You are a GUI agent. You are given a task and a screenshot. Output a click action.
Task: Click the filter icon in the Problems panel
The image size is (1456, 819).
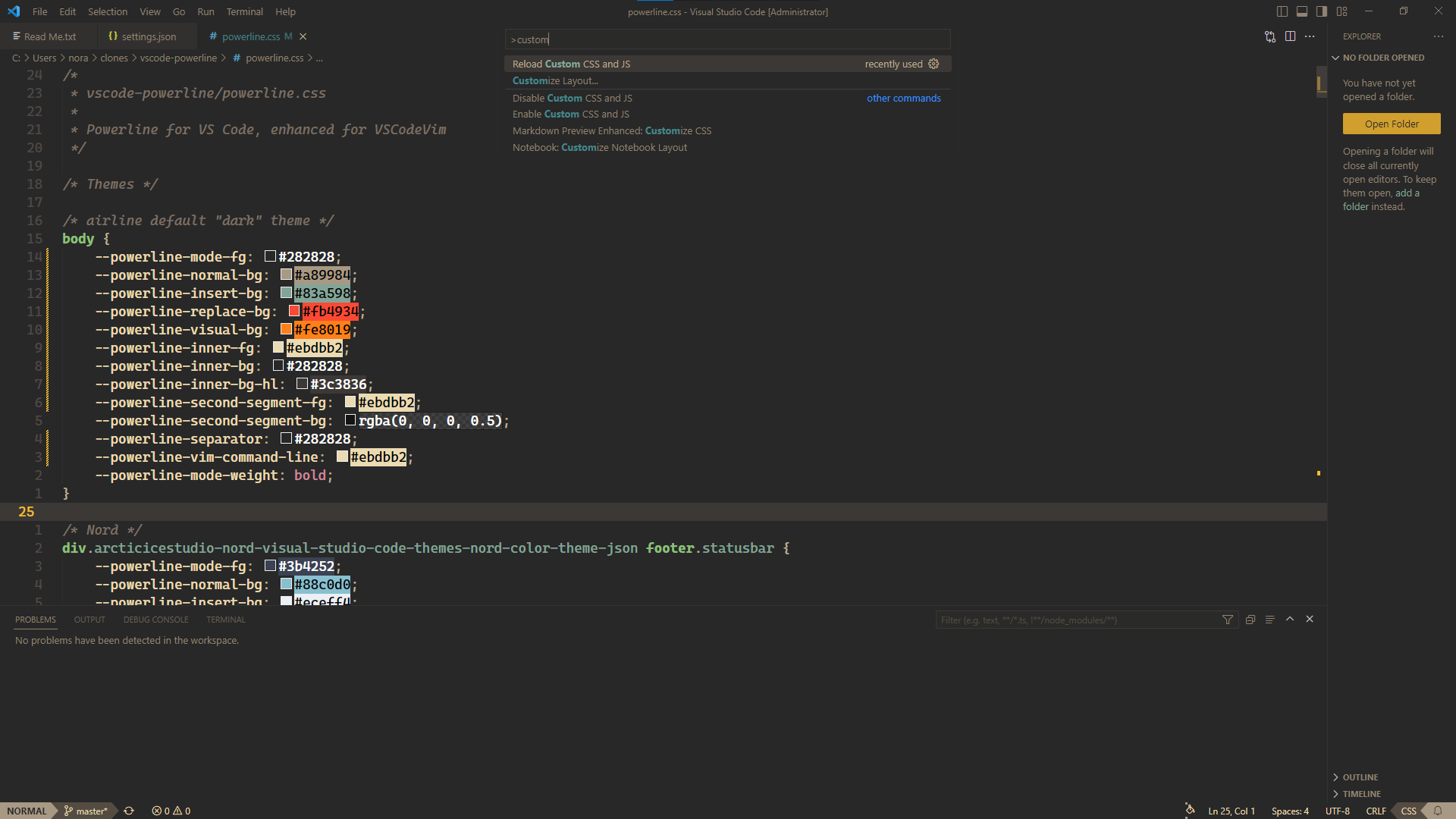pos(1228,620)
